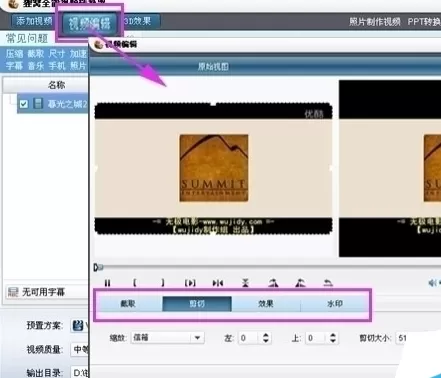Click the main window application logo icon
This screenshot has width=441, height=378.
[13, 4]
